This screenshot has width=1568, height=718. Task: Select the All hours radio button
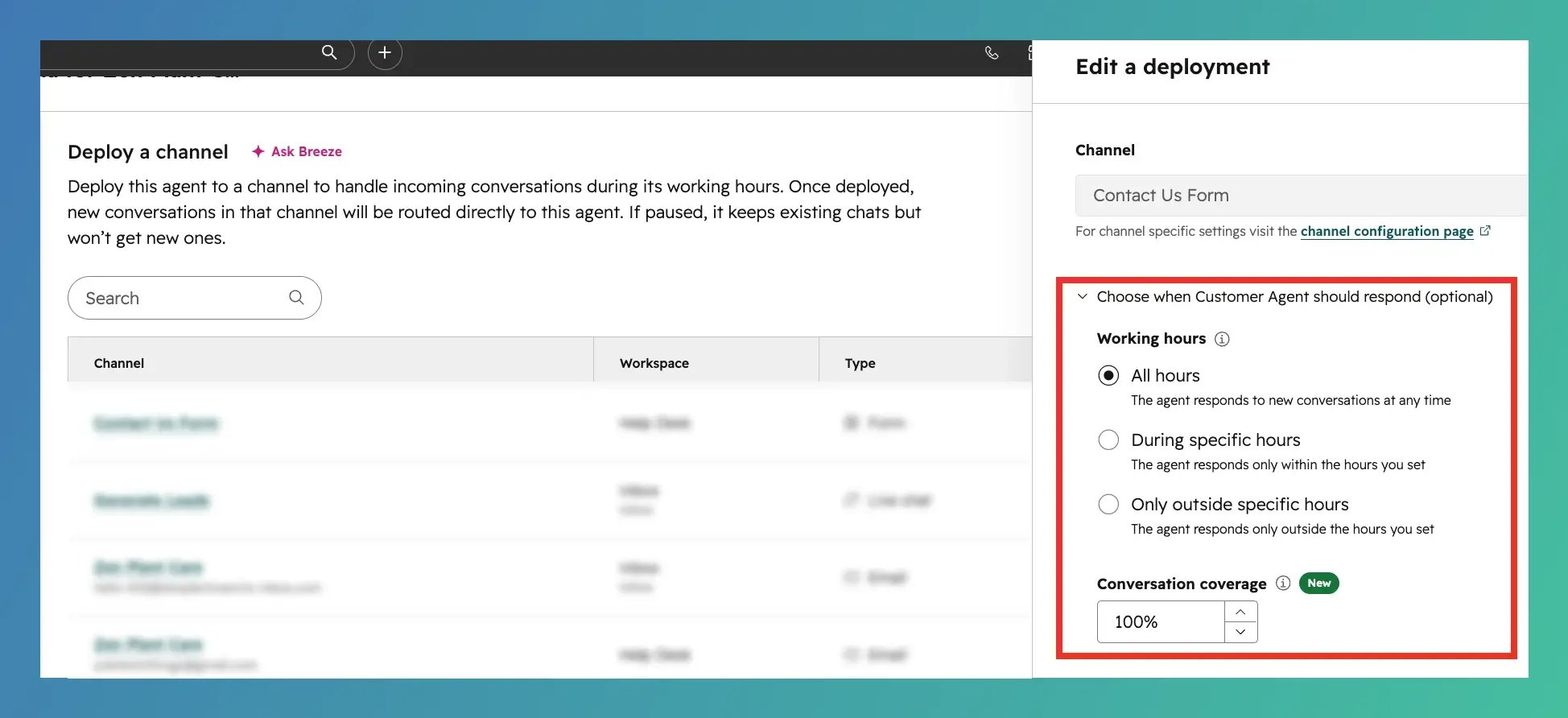(1108, 375)
